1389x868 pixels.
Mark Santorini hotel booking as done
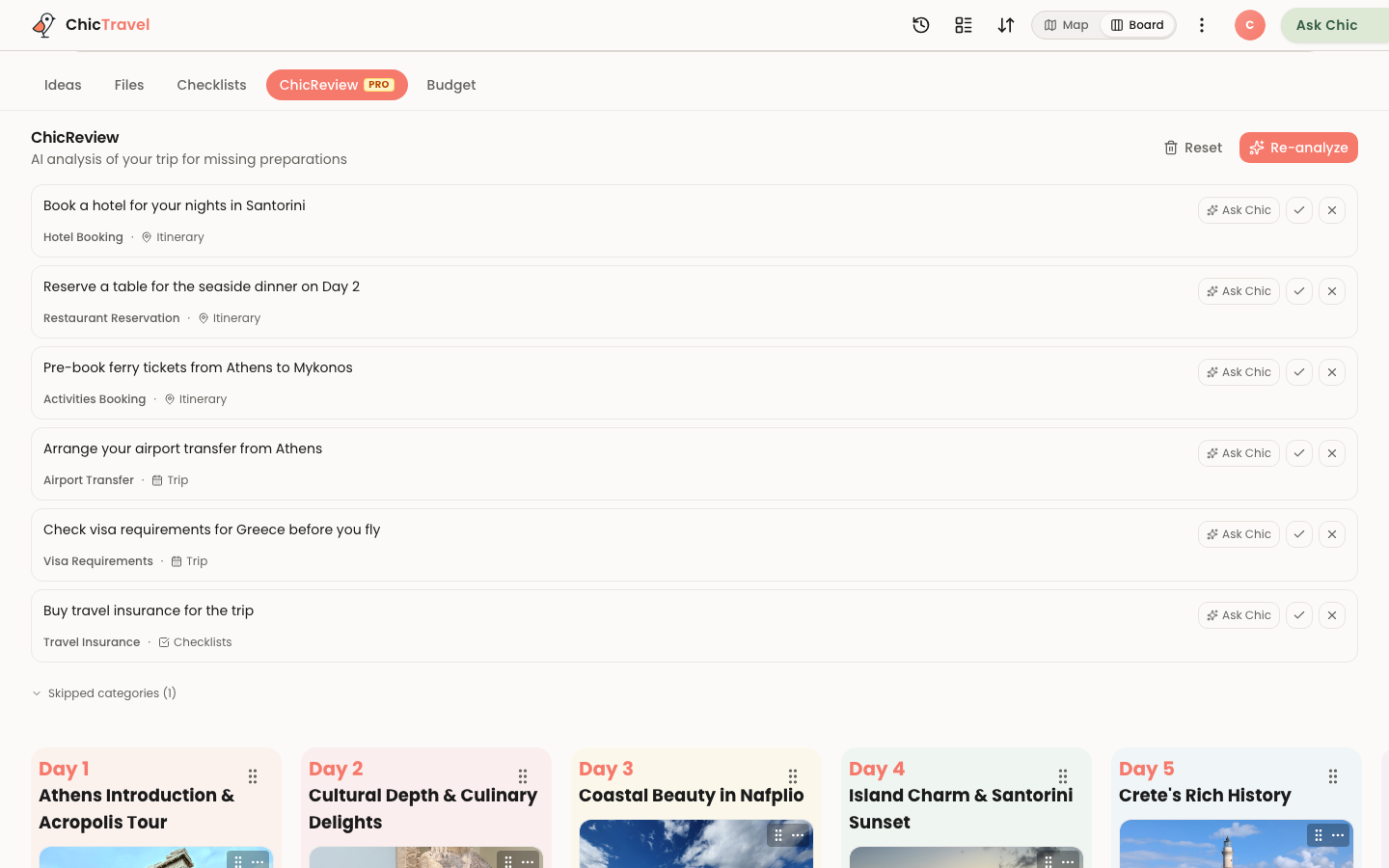tap(1299, 210)
